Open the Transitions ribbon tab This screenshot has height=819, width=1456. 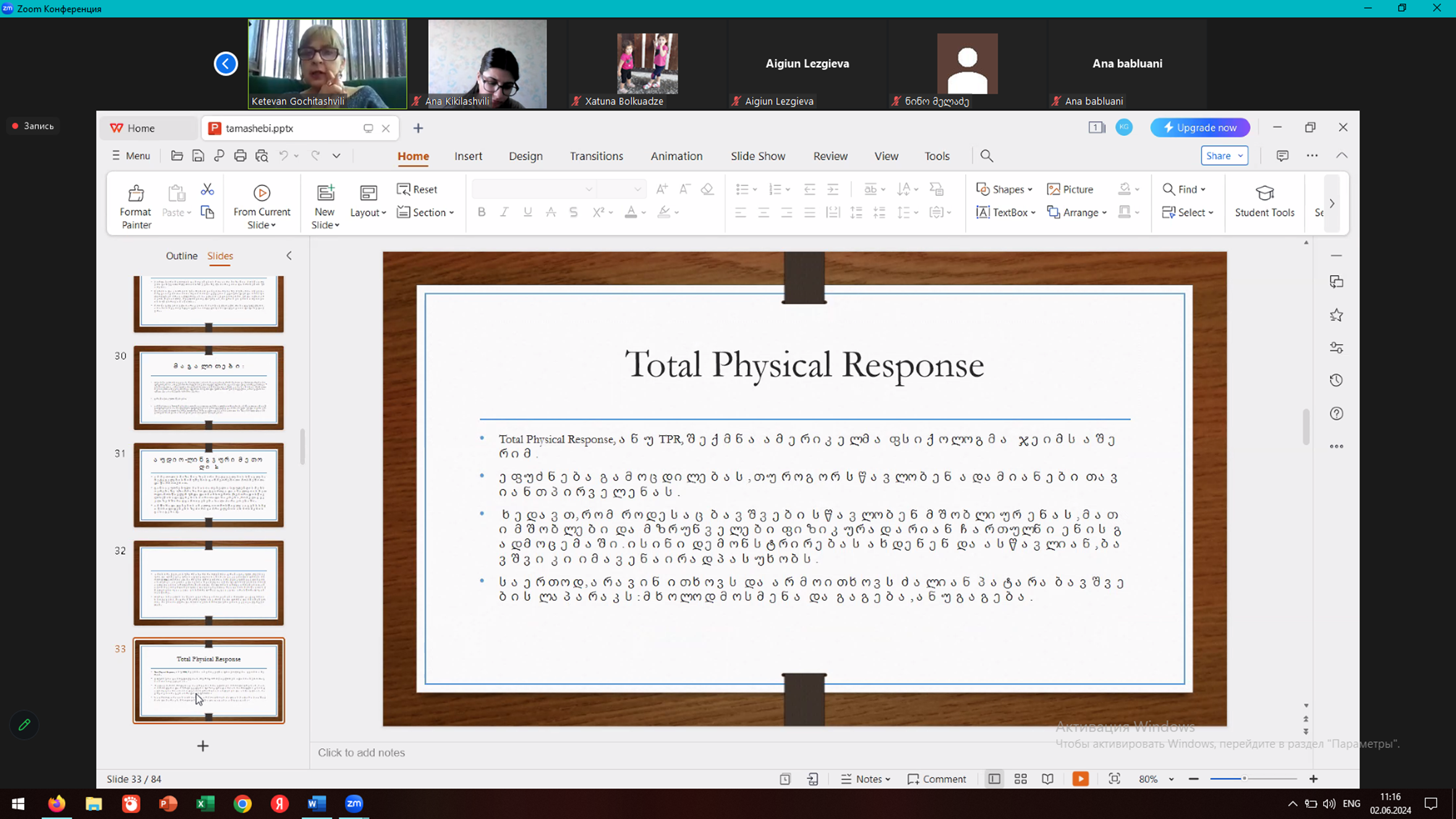pos(596,156)
